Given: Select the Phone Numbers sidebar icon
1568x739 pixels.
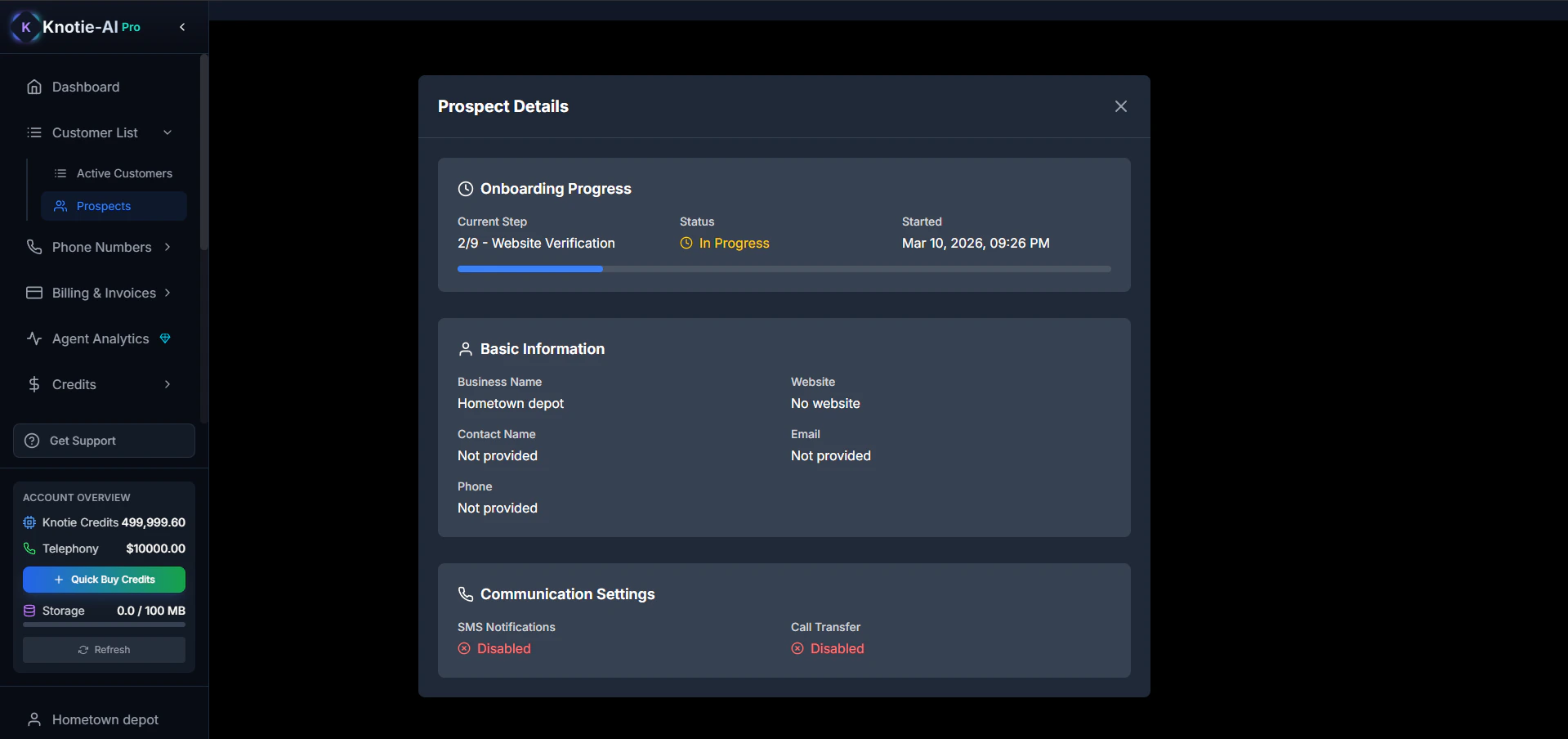Looking at the screenshot, I should [34, 247].
